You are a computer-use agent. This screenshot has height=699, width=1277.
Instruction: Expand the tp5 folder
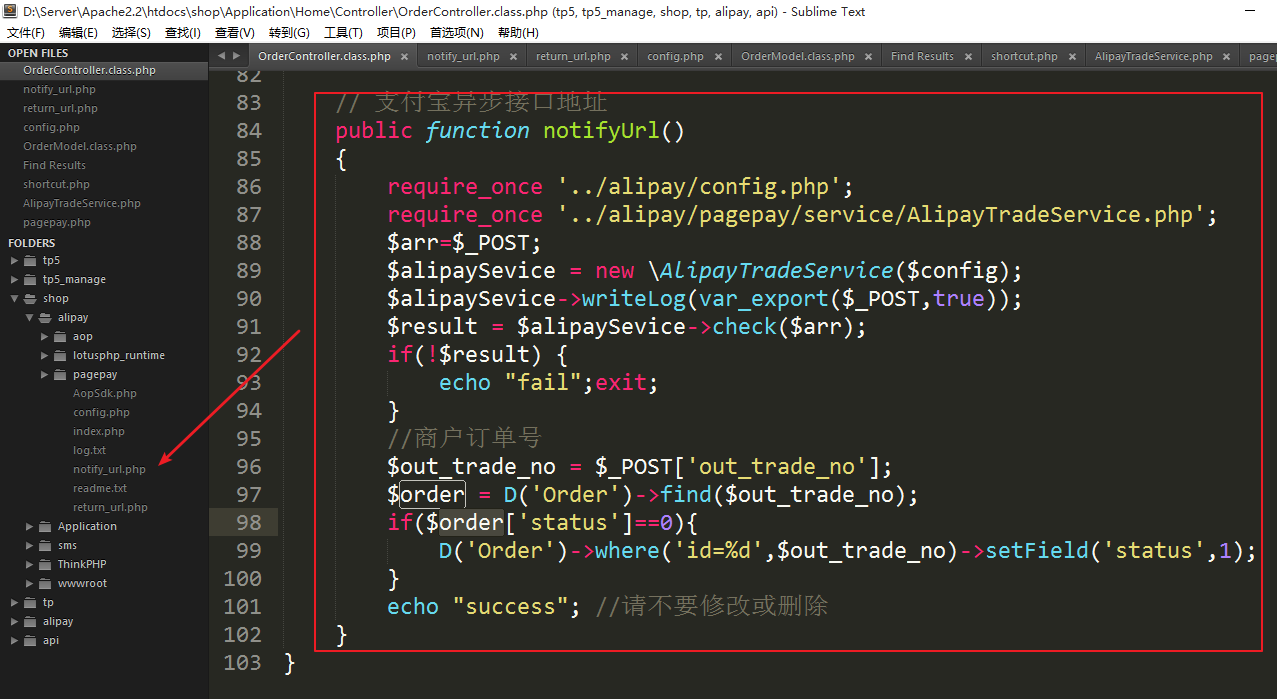click(14, 261)
